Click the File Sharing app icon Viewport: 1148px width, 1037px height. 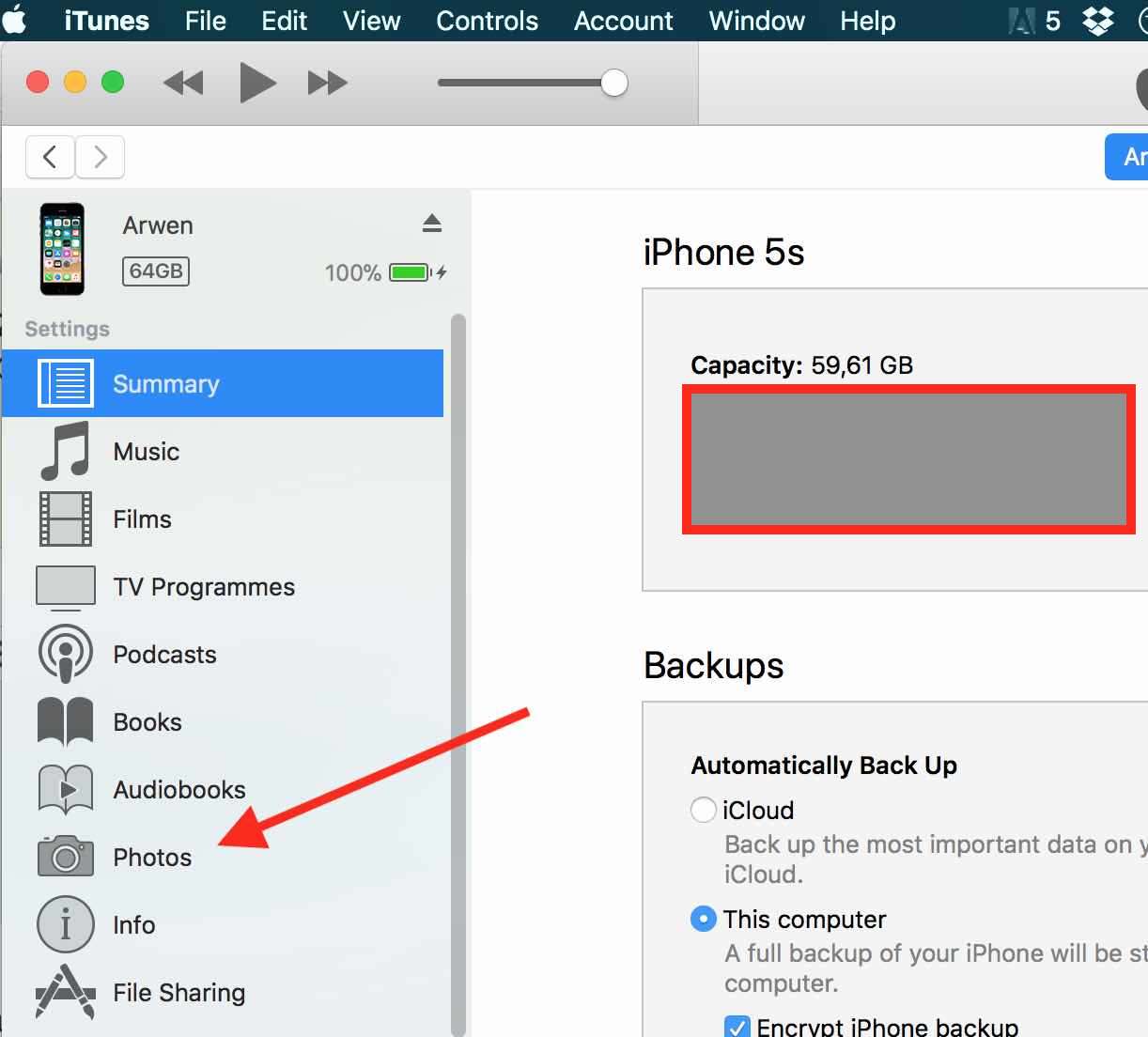click(x=66, y=992)
